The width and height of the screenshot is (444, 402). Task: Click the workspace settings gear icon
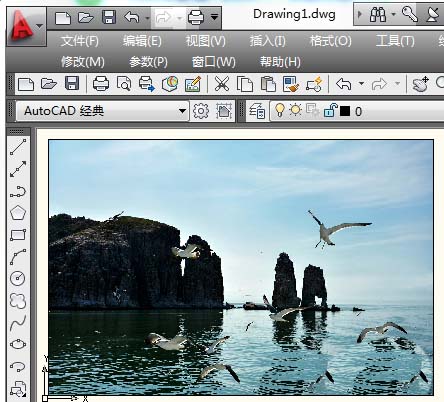pyautogui.click(x=201, y=111)
